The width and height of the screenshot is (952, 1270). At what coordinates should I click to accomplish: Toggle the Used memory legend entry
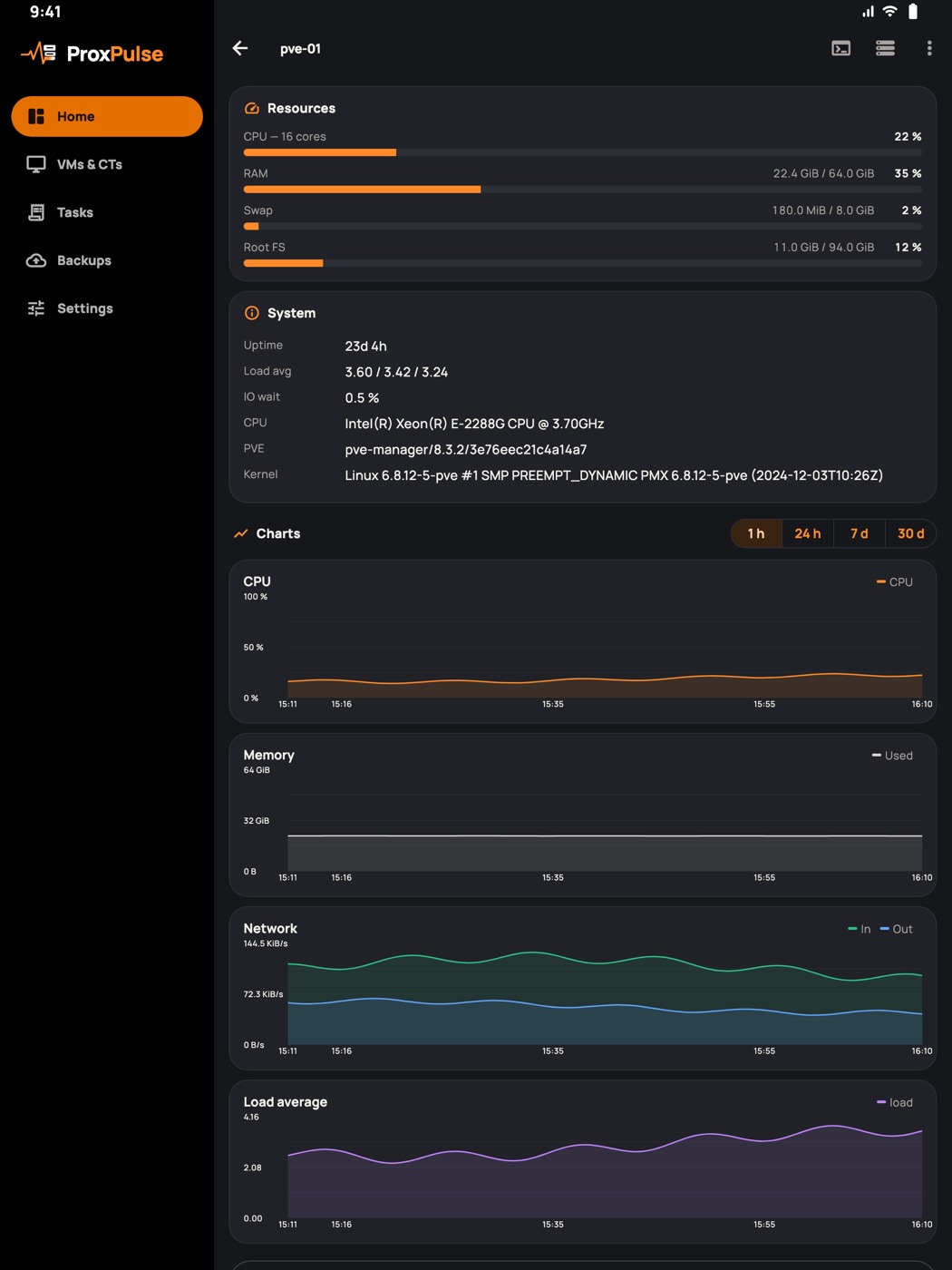point(892,756)
